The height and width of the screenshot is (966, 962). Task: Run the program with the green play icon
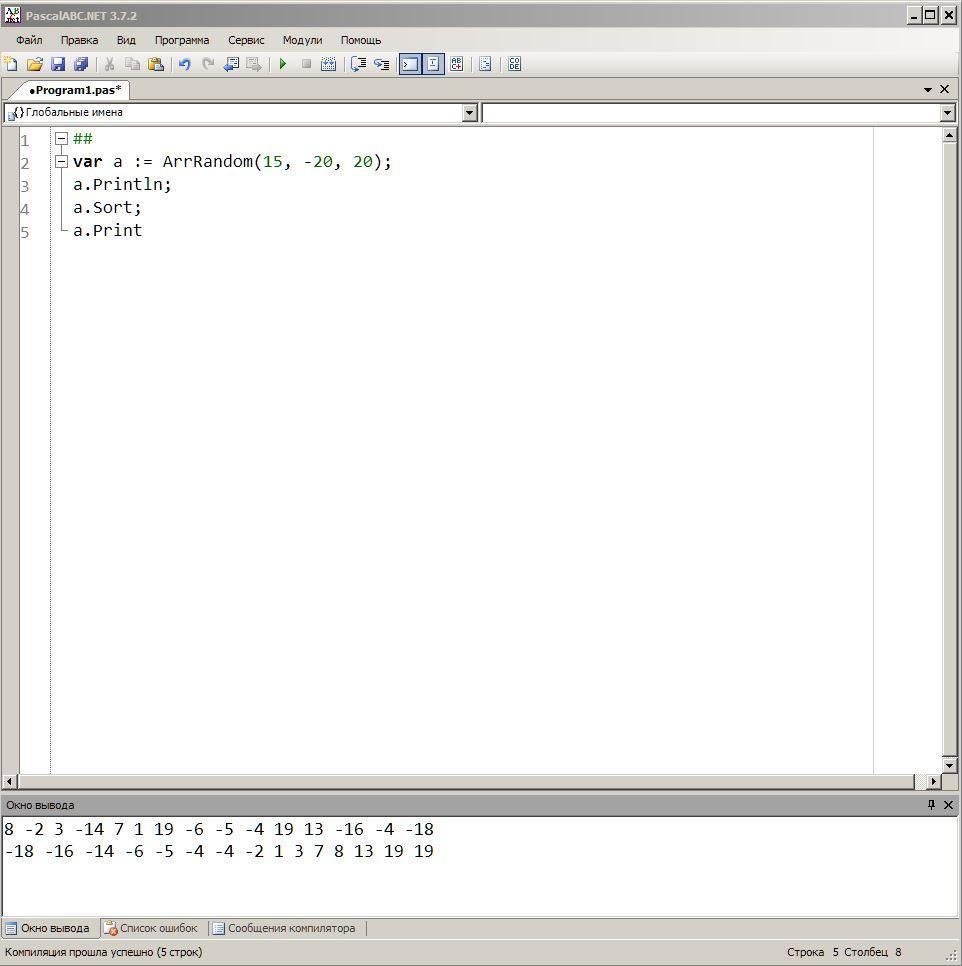pyautogui.click(x=283, y=64)
